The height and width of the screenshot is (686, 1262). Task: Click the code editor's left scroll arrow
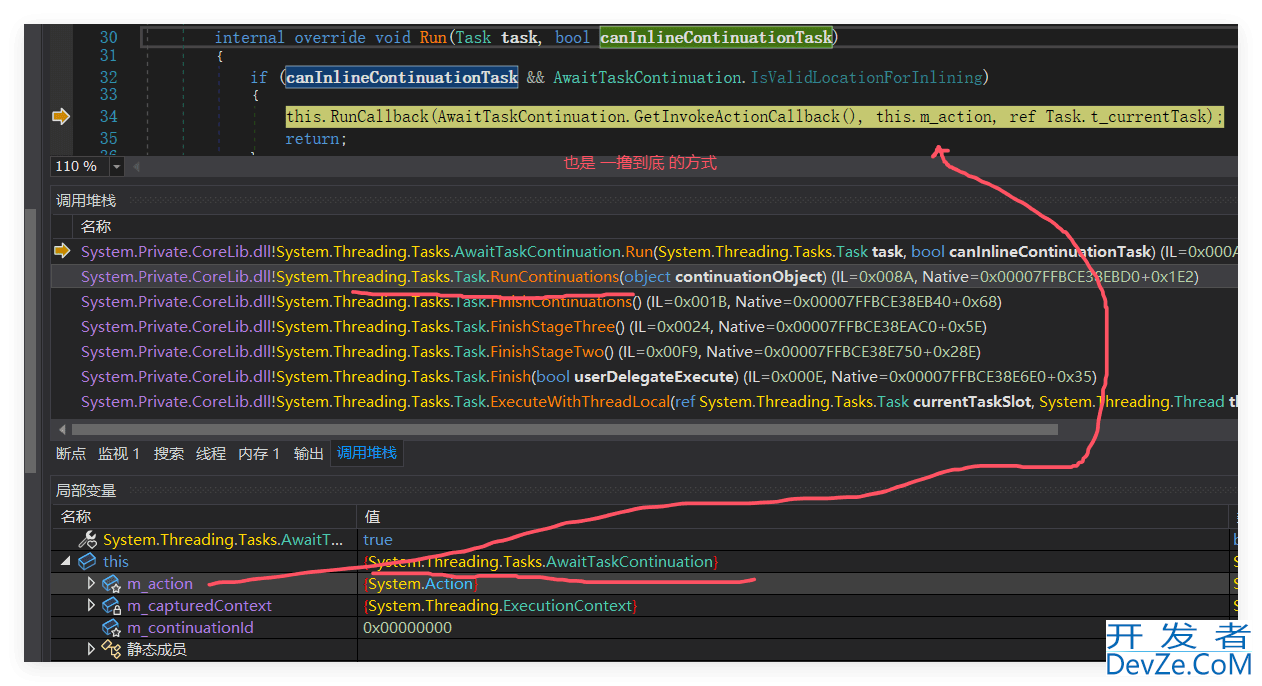click(137, 167)
